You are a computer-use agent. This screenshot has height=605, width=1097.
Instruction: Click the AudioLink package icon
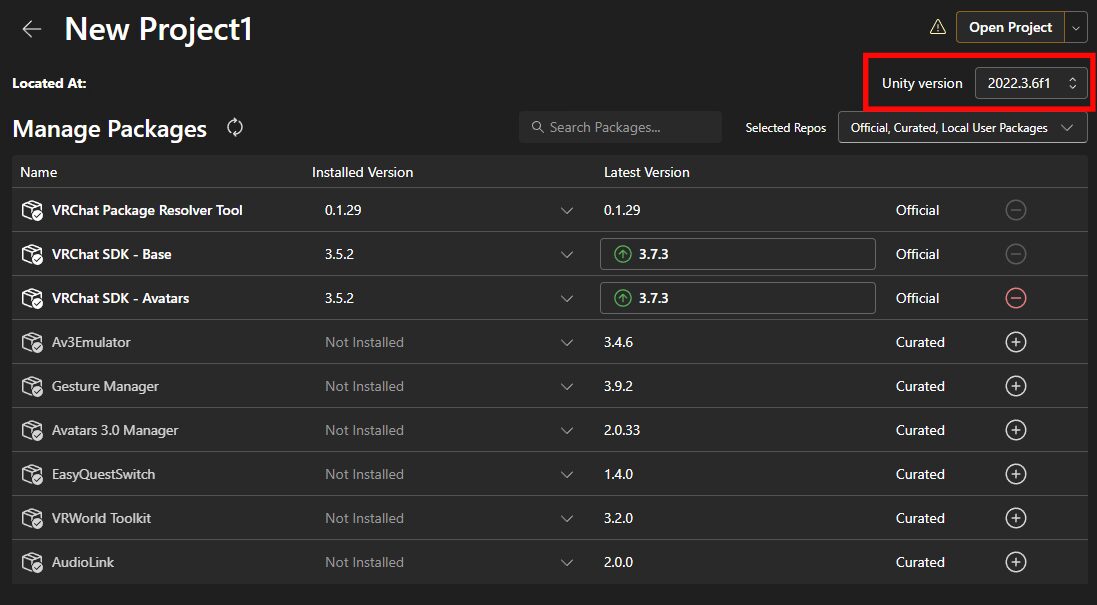coord(32,562)
